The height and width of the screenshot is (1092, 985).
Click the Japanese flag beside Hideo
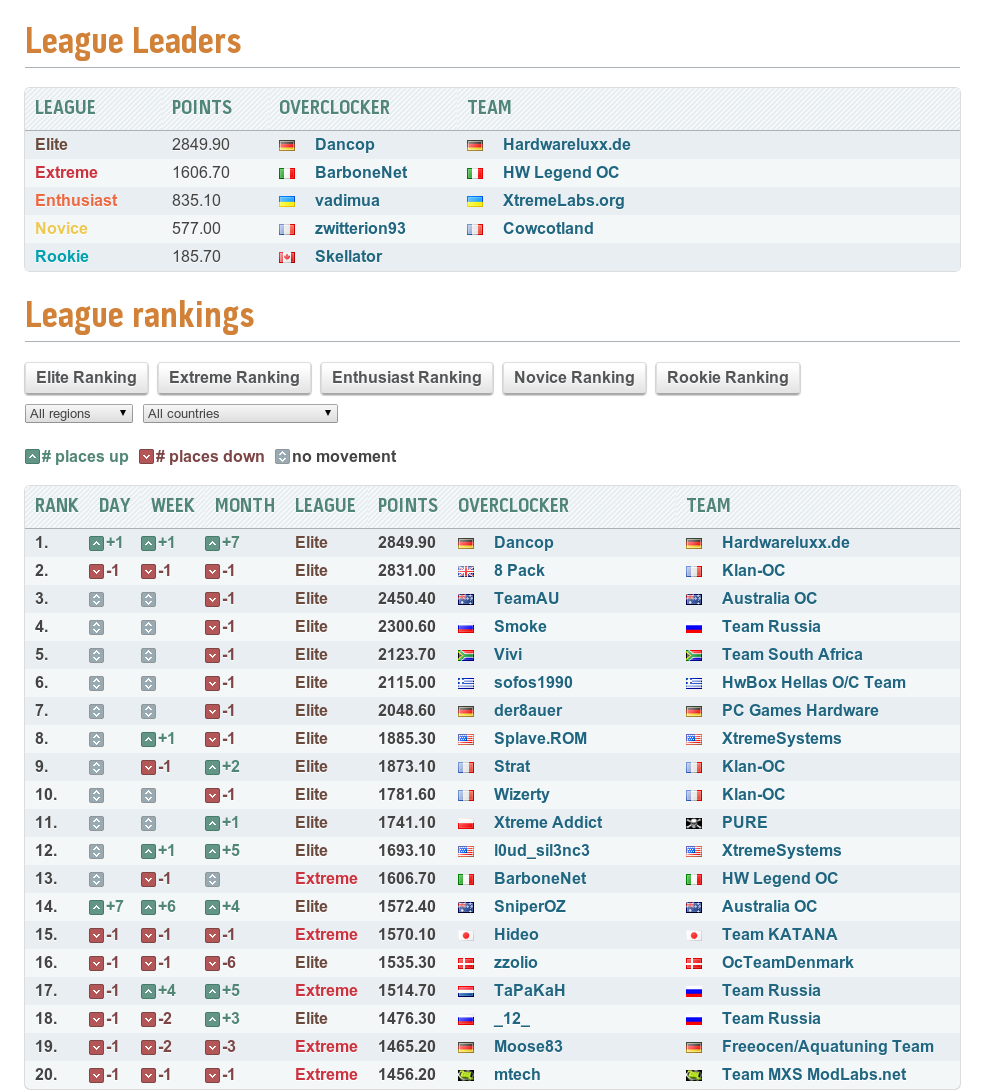click(x=466, y=935)
